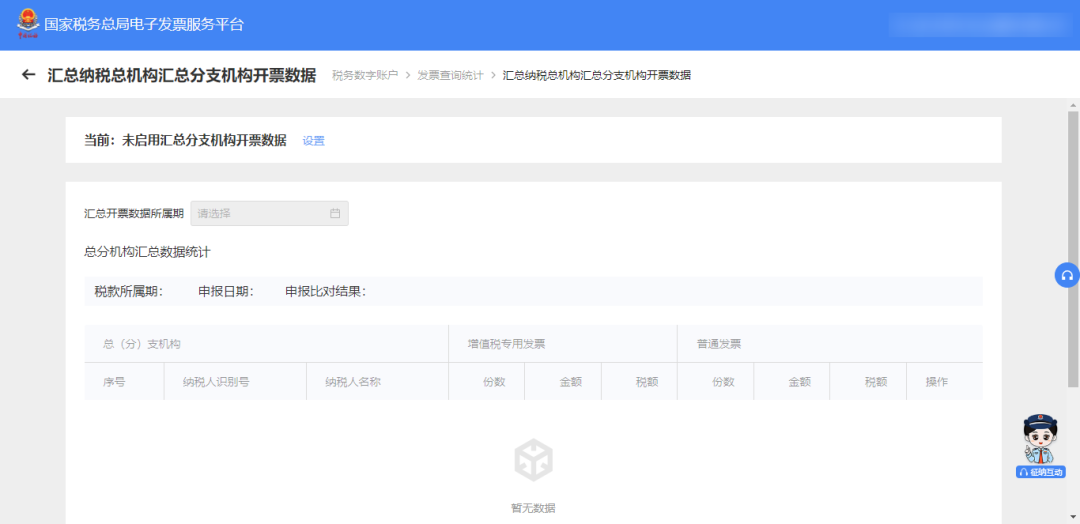Open the 征纳互动 cartoon assistant
Viewport: 1080px width, 524px height.
[1040, 446]
